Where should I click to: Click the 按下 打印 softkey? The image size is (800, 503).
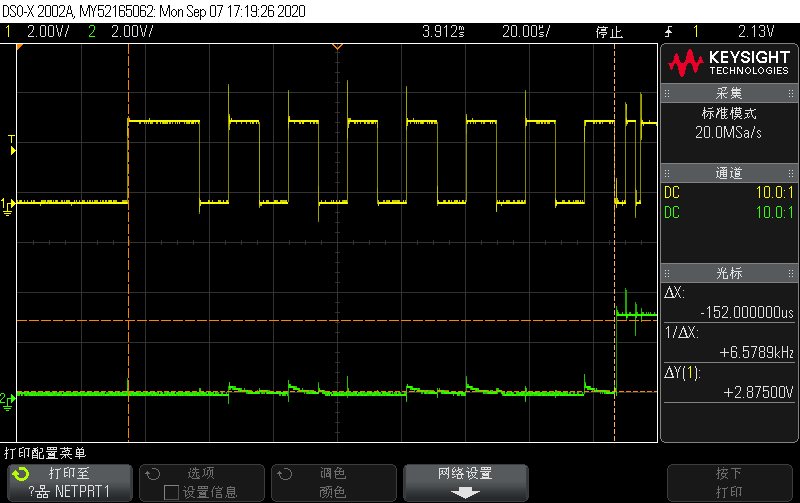tap(729, 483)
